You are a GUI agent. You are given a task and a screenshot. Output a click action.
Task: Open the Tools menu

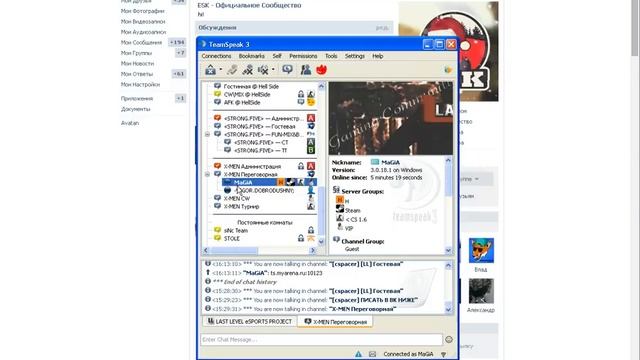331,56
